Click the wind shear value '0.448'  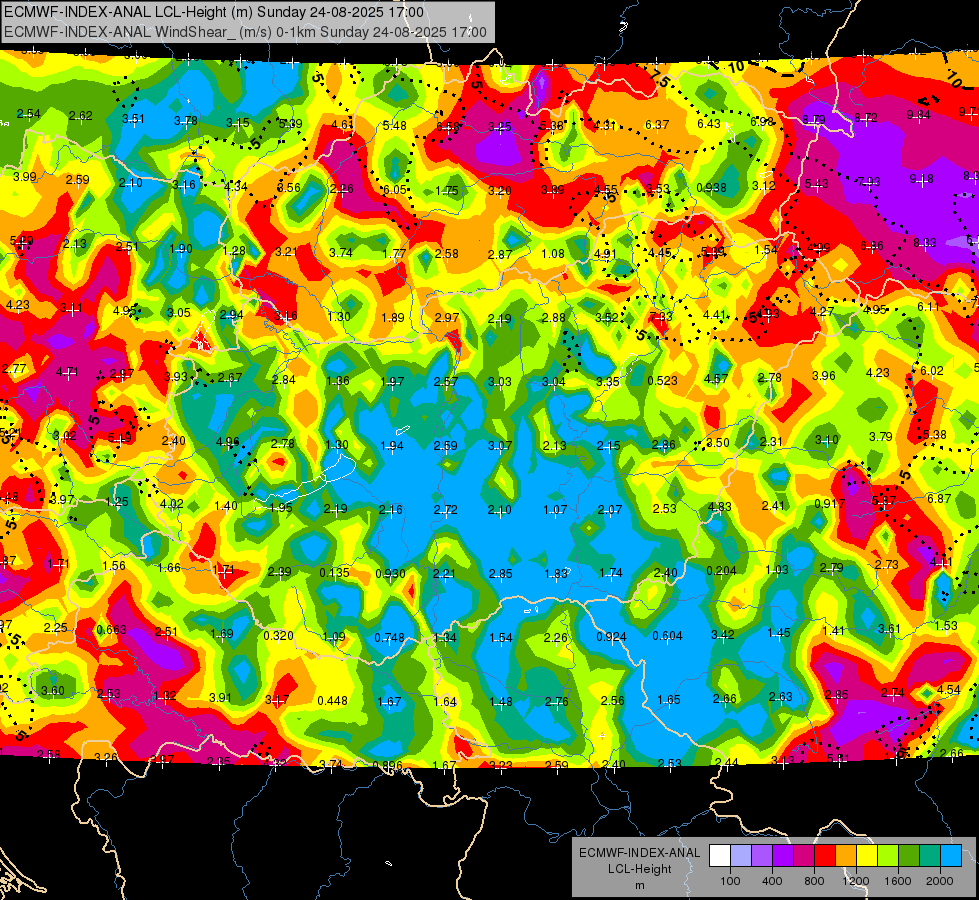pos(332,700)
